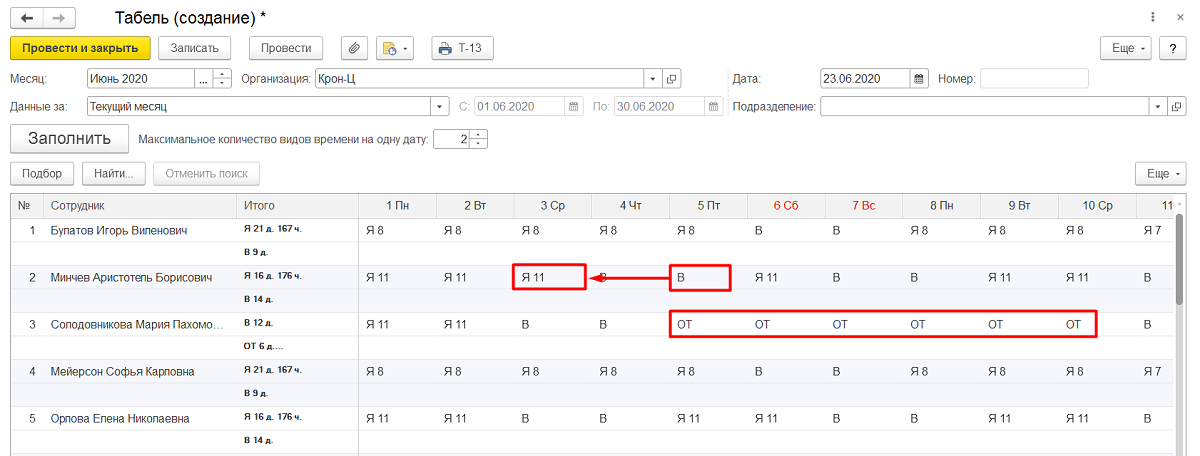Print the T-13 form

pos(462,48)
